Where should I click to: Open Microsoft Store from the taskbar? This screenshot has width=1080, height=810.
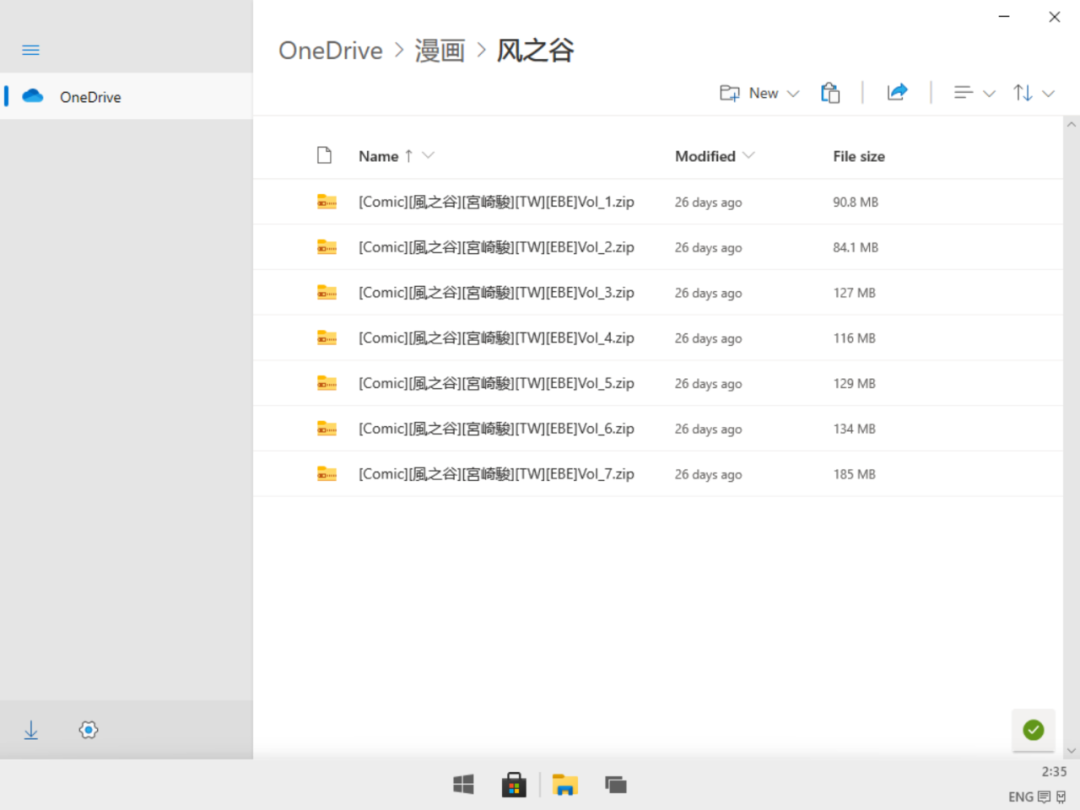coord(514,785)
